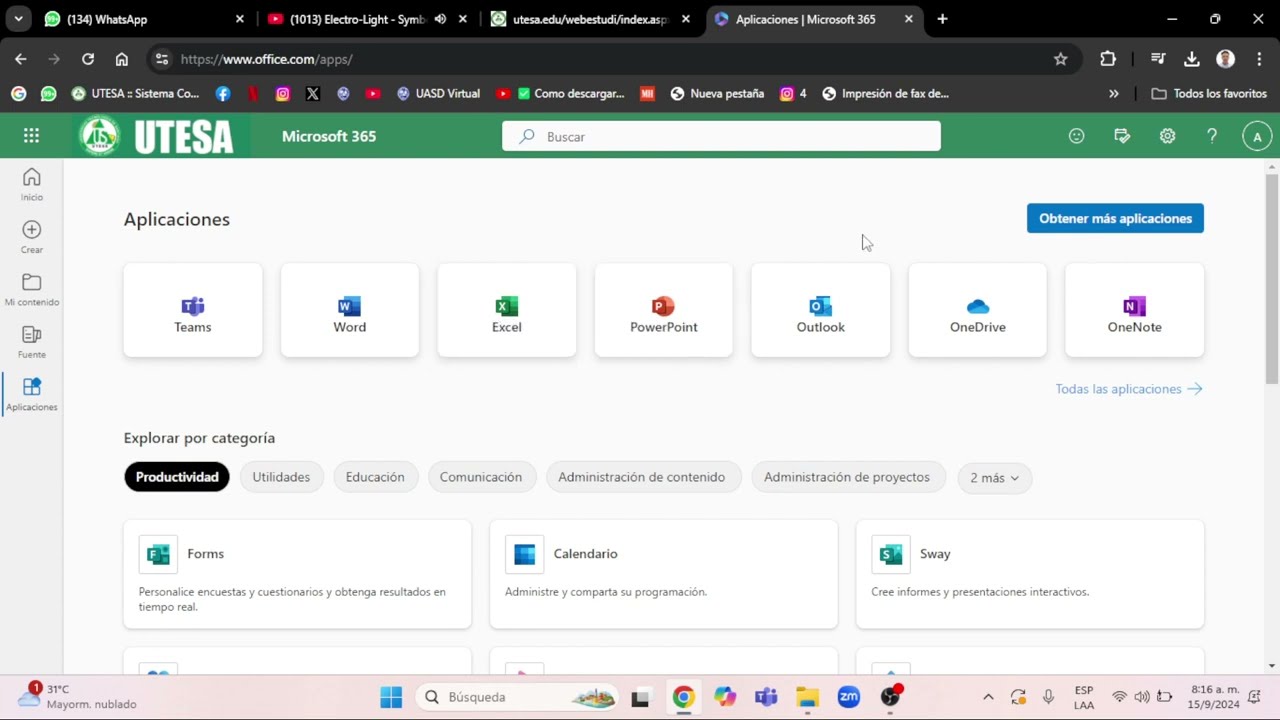1280x720 pixels.
Task: Open Fuente in the left sidebar
Action: tap(32, 342)
